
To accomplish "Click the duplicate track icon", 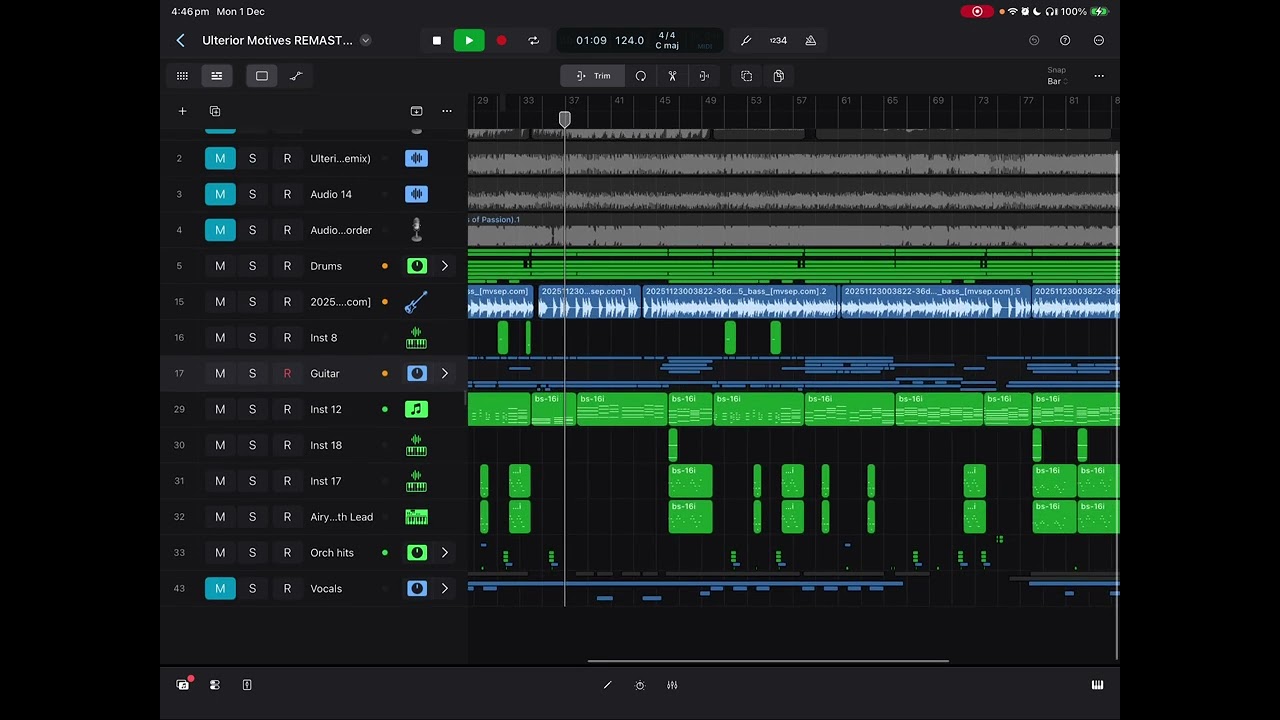I will [215, 111].
